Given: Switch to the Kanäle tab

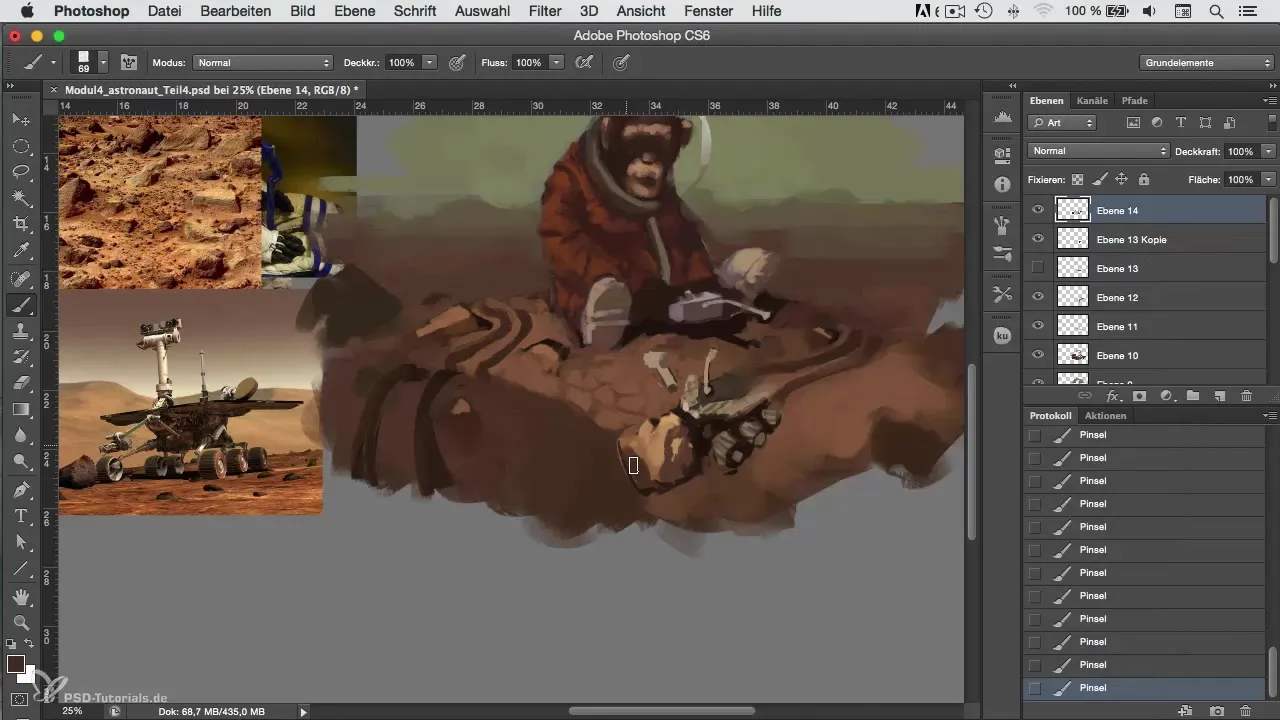Looking at the screenshot, I should (x=1092, y=100).
